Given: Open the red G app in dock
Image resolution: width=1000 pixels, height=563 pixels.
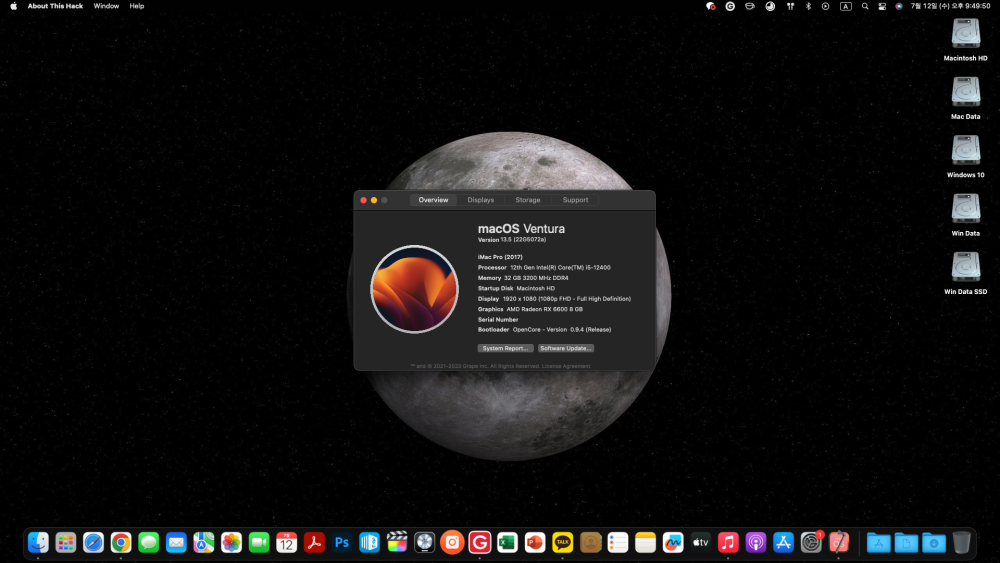Looking at the screenshot, I should [480, 543].
